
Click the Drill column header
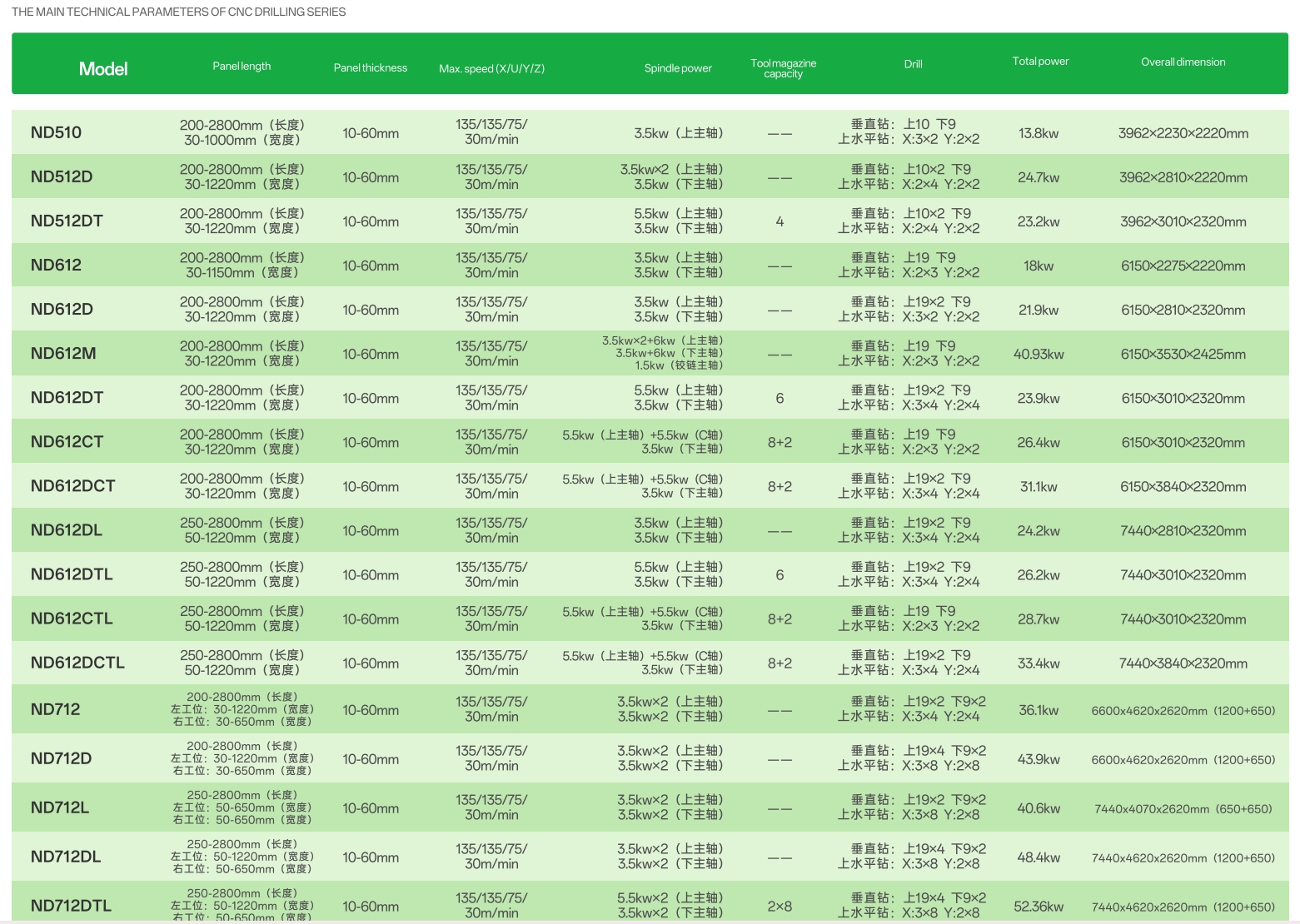913,64
